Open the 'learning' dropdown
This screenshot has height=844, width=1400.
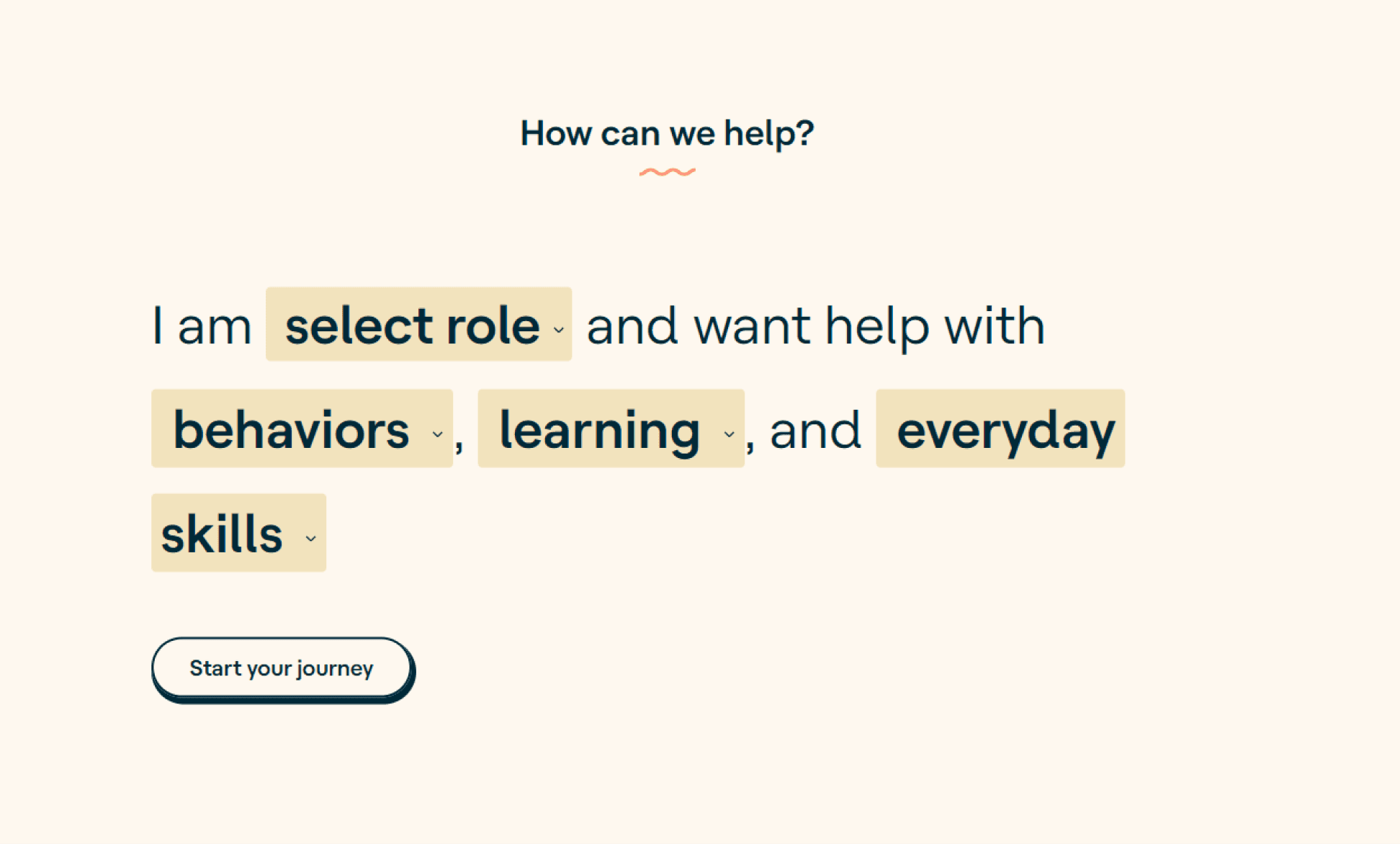click(x=611, y=428)
